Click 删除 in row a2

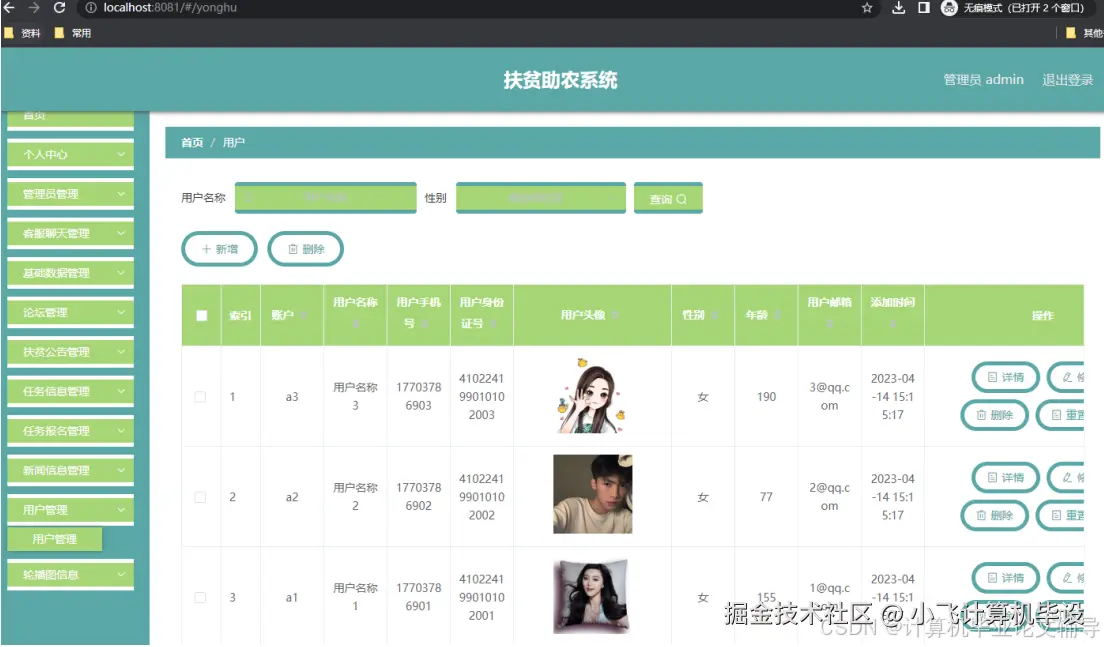pos(995,516)
